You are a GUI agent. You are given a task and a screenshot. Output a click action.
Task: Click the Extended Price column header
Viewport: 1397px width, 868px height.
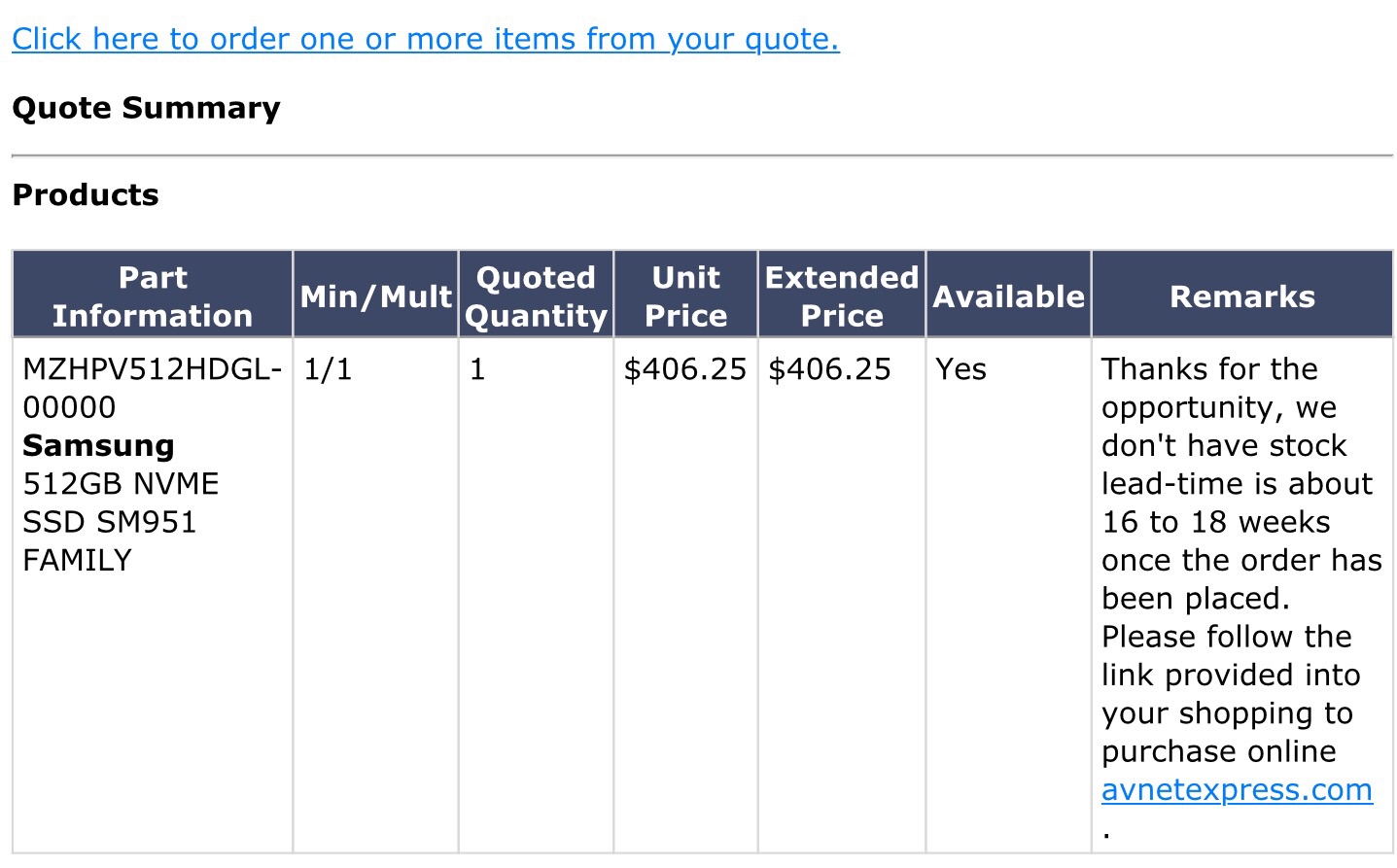coord(842,295)
